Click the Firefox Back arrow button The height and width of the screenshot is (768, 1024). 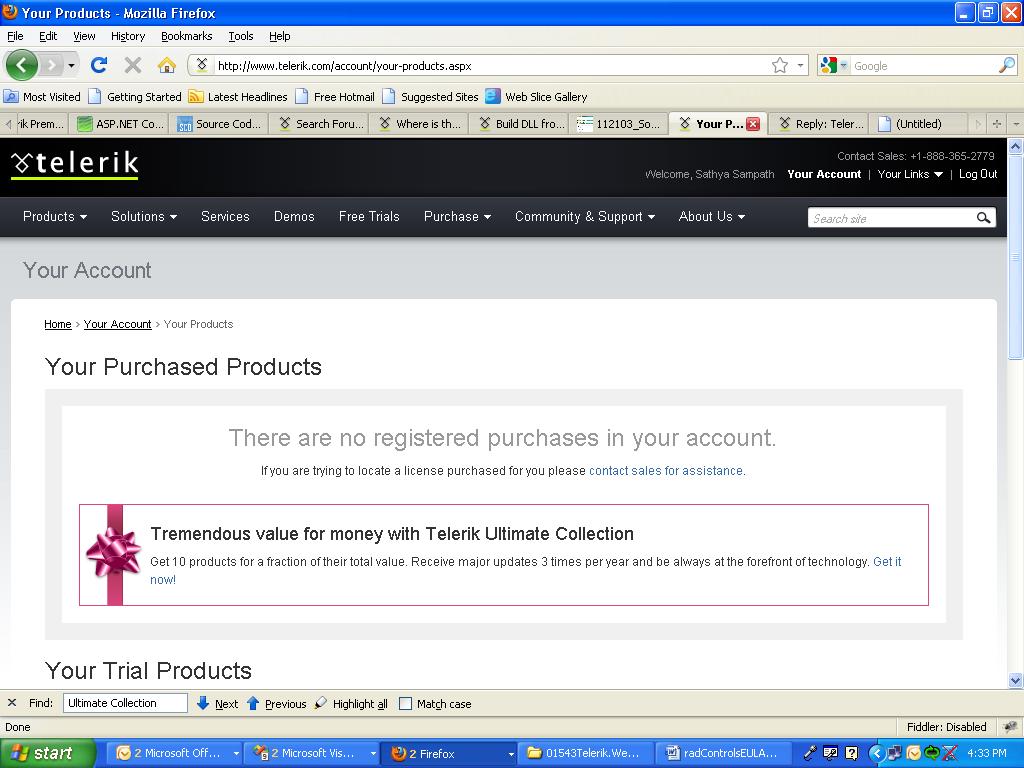coord(22,65)
